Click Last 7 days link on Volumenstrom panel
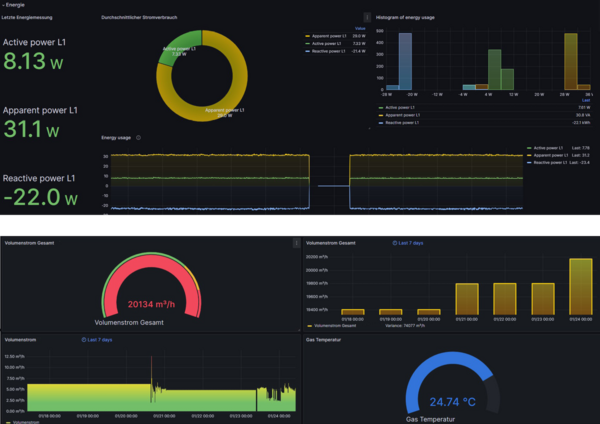 [99, 340]
